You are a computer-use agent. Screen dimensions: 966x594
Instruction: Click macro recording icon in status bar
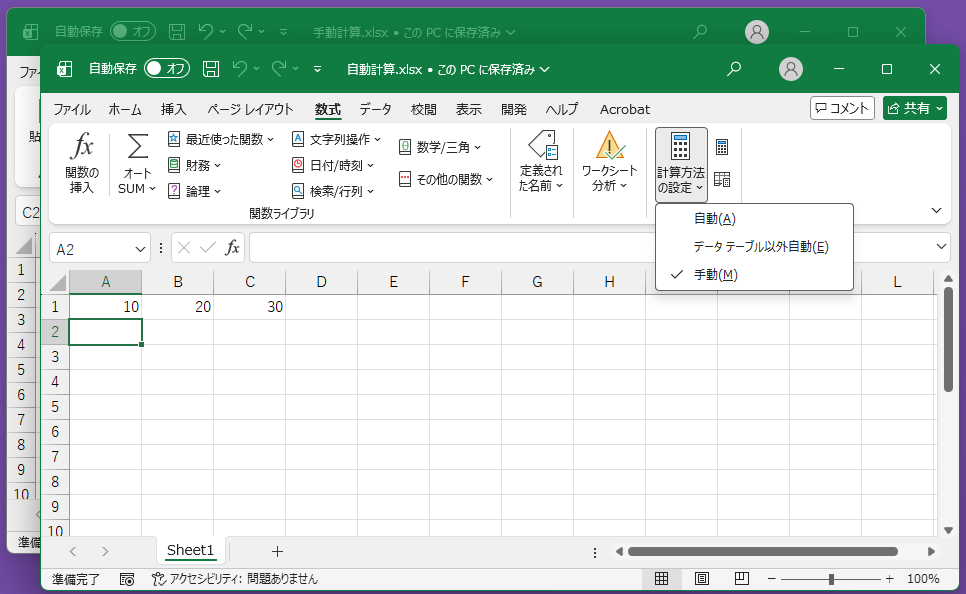(127, 579)
